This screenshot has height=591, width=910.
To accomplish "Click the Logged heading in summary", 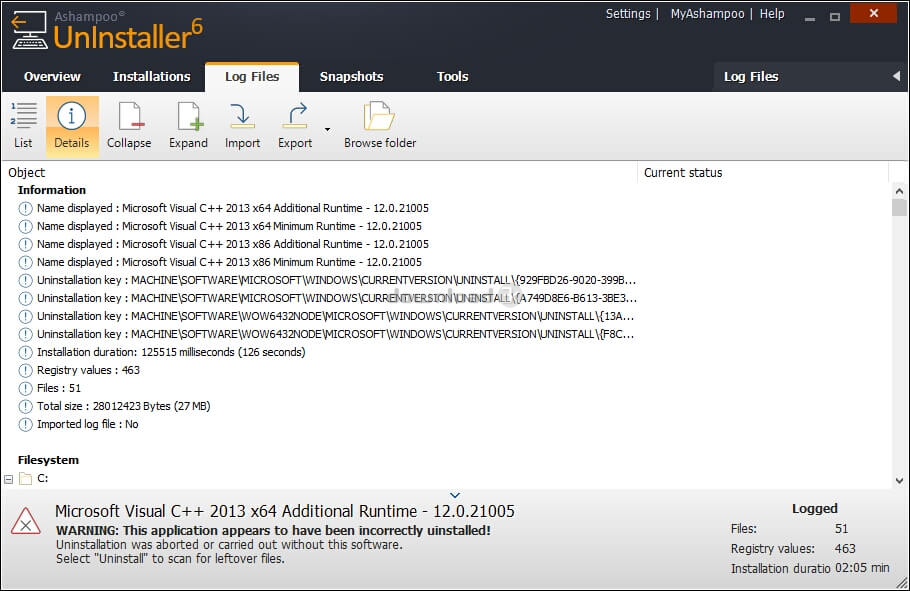I will coord(815,509).
